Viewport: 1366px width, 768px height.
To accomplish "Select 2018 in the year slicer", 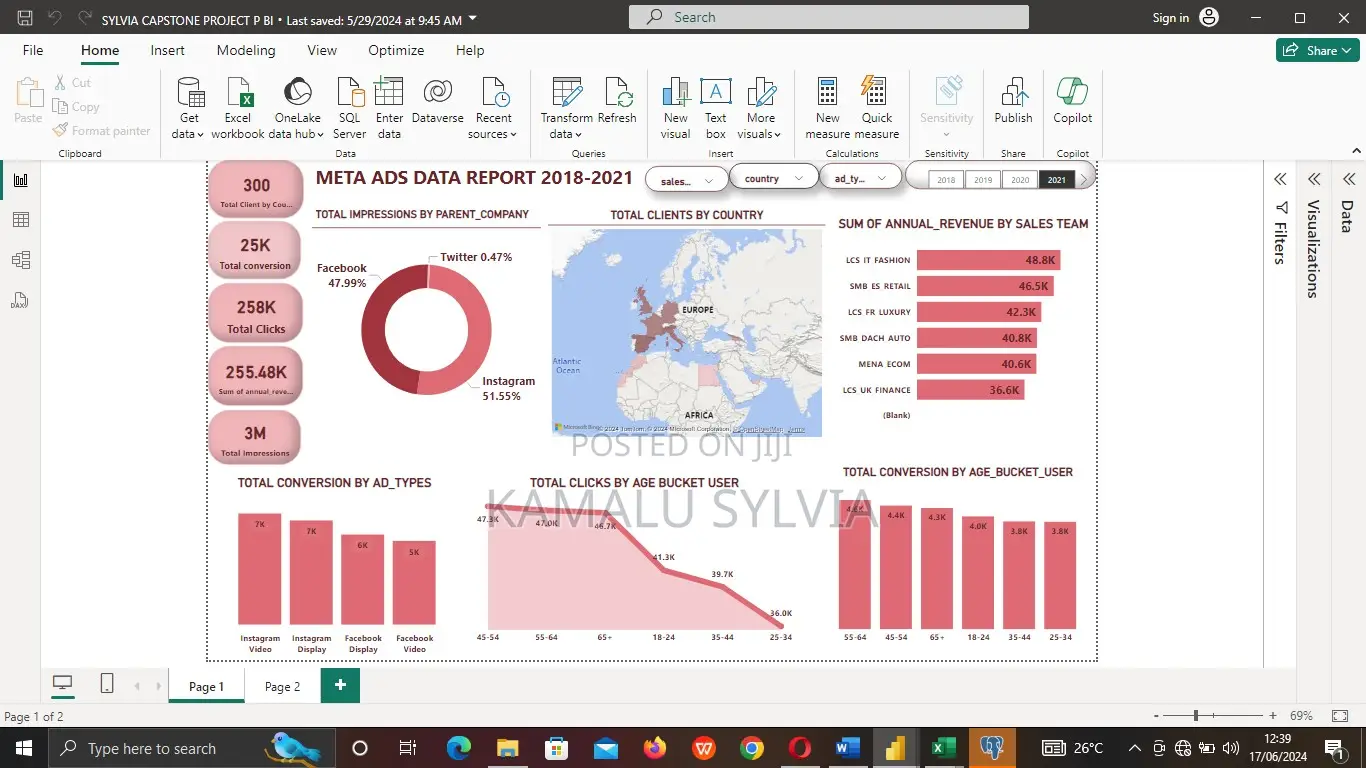I will [946, 180].
